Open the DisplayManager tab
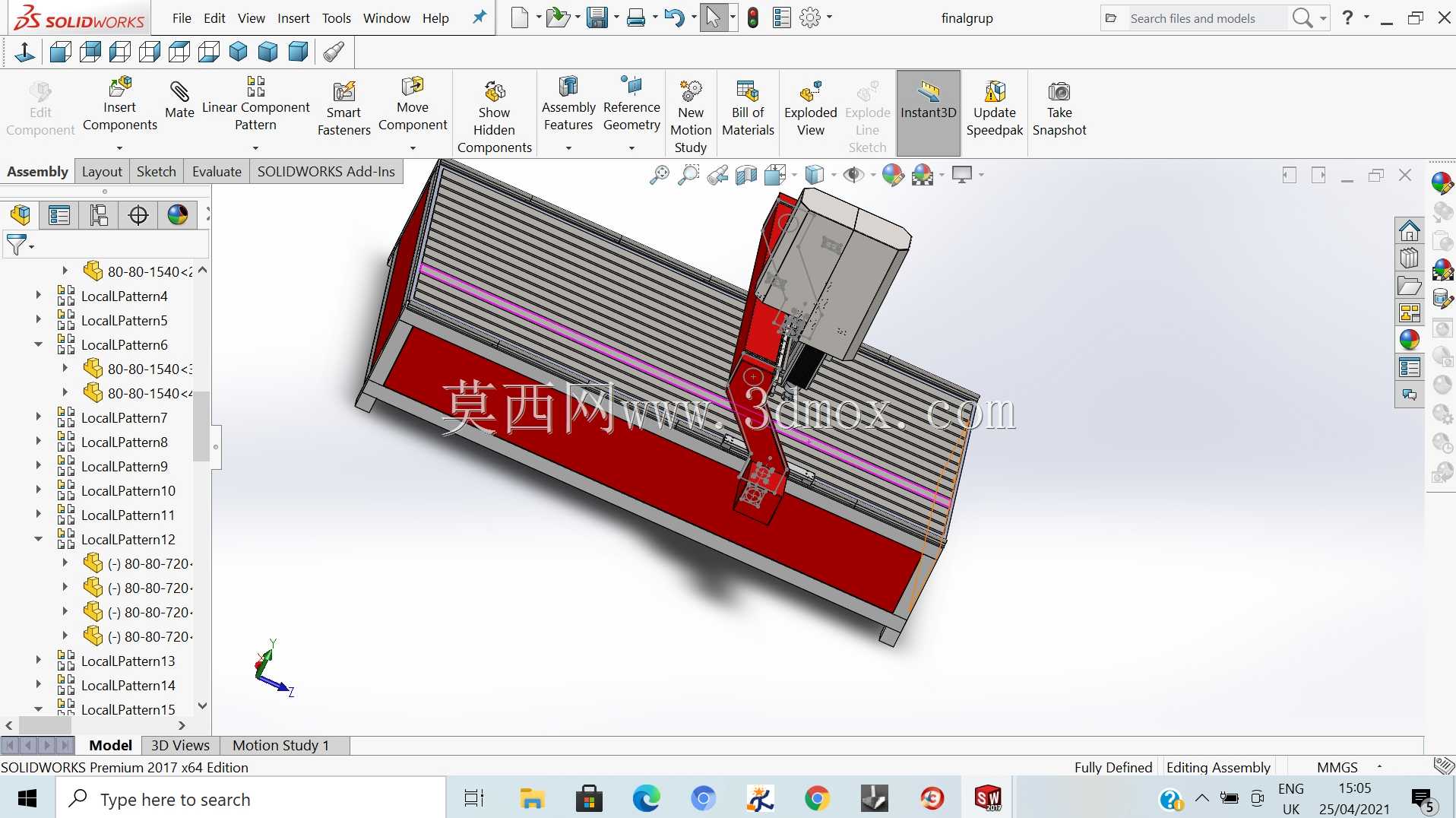 click(178, 215)
